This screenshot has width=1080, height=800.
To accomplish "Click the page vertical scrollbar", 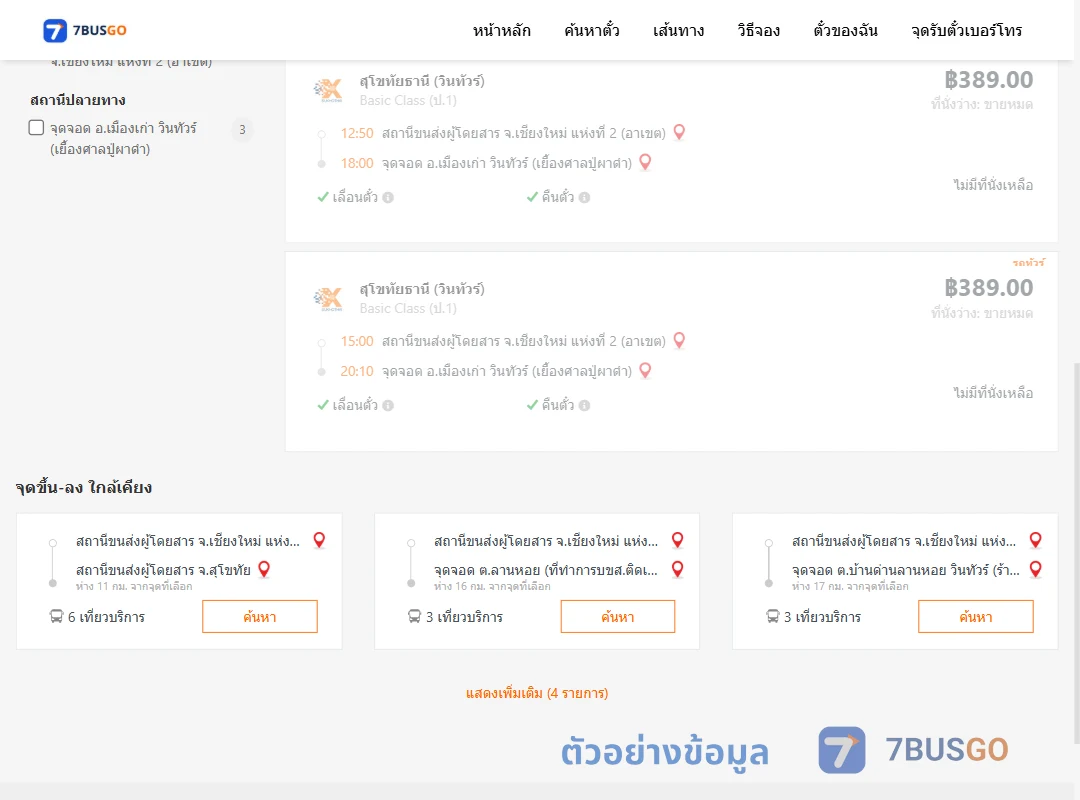I will point(1076,553).
